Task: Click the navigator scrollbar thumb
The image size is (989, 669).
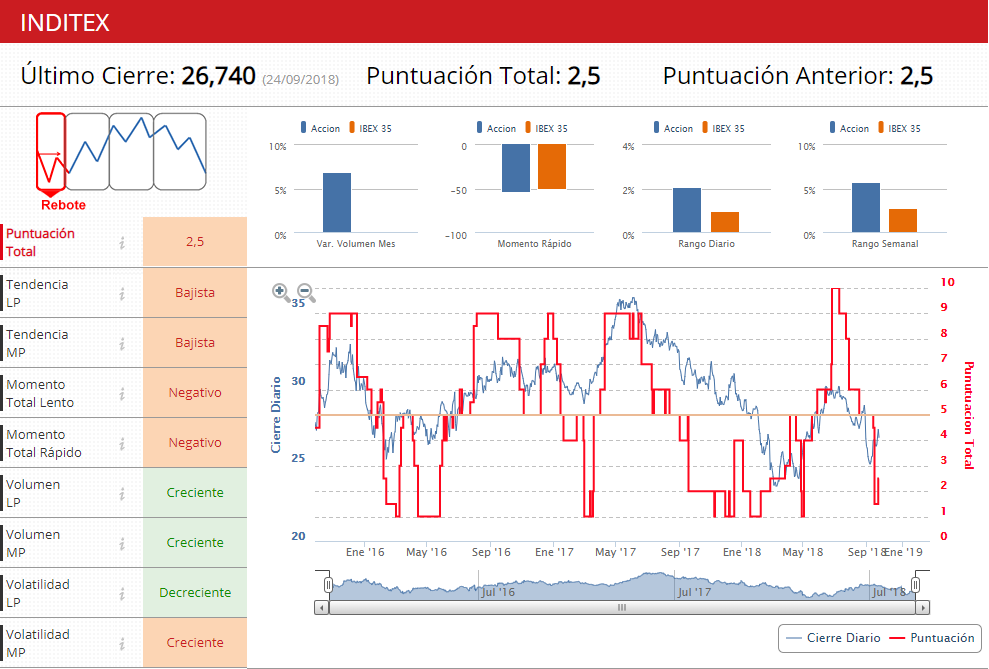Action: click(x=622, y=608)
